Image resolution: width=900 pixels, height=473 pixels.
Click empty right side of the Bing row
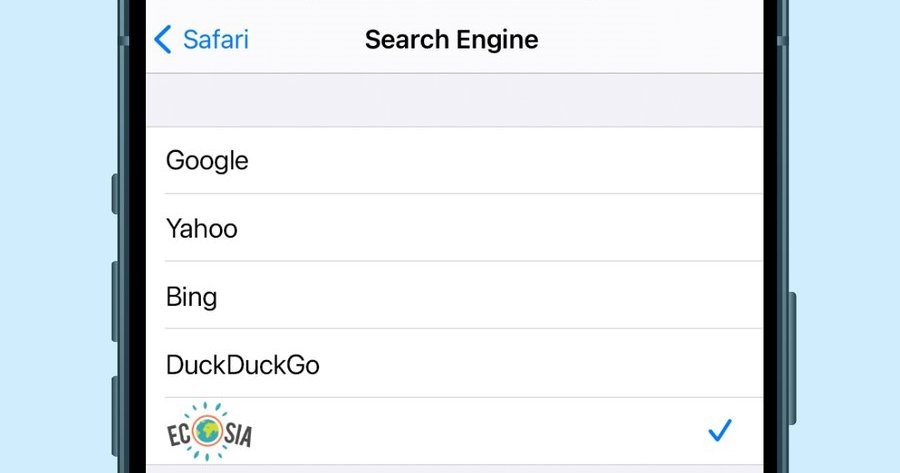coord(600,297)
